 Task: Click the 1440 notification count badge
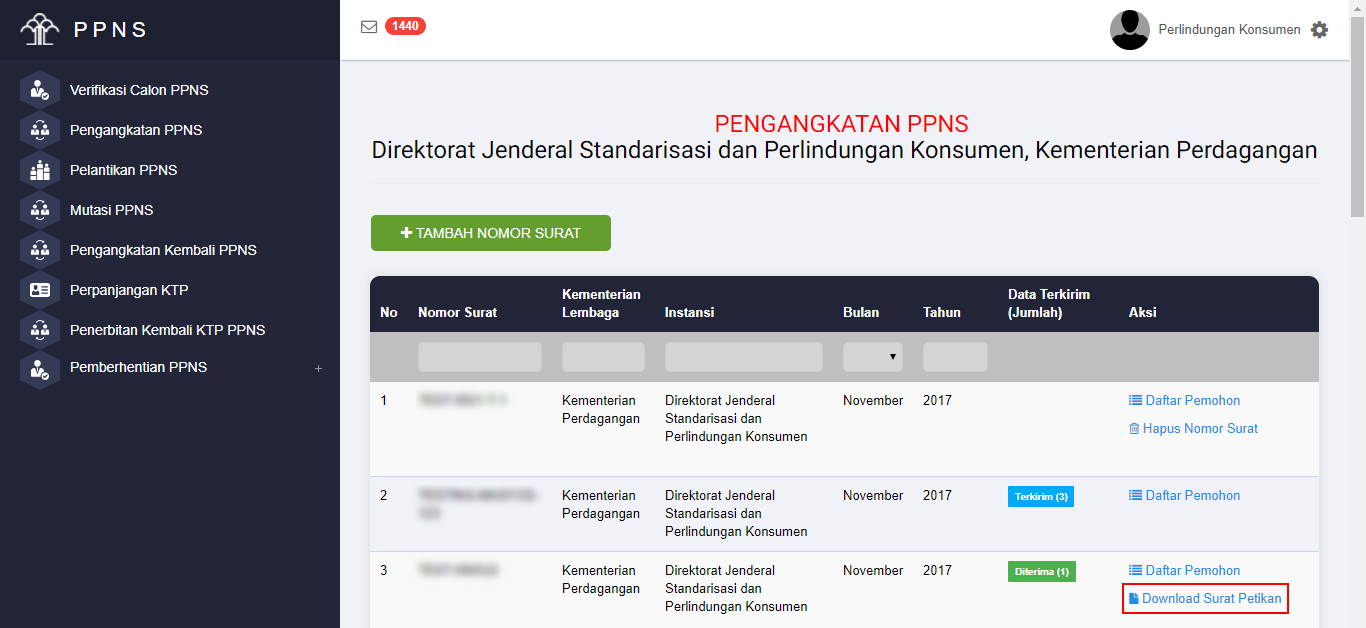pos(405,26)
